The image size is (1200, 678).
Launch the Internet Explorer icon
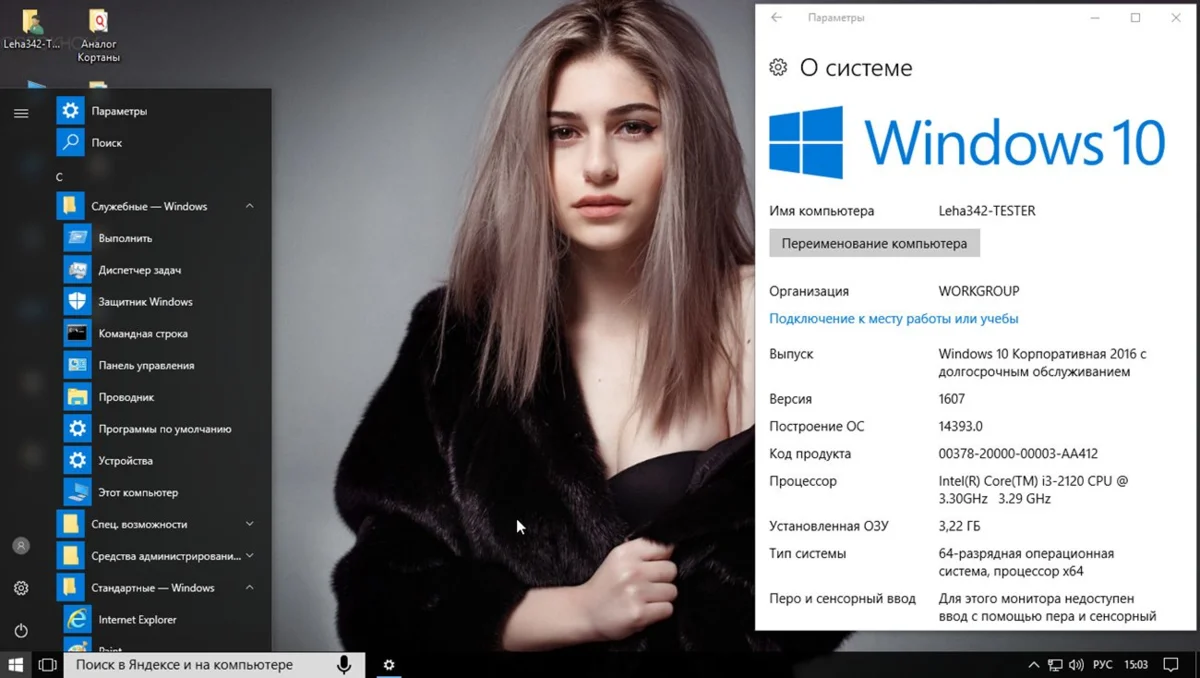click(78, 620)
